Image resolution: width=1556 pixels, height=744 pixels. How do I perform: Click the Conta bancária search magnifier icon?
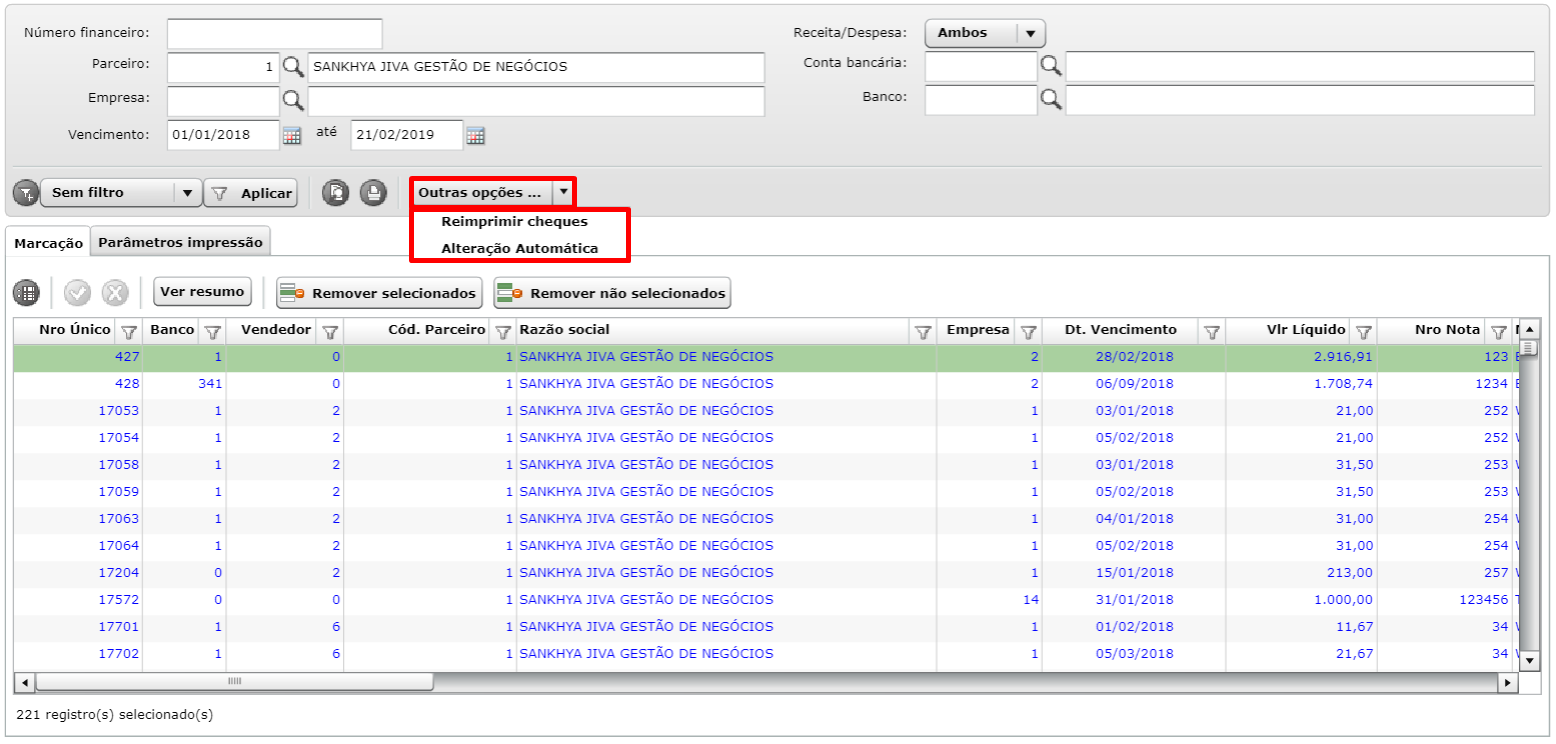click(x=1051, y=65)
